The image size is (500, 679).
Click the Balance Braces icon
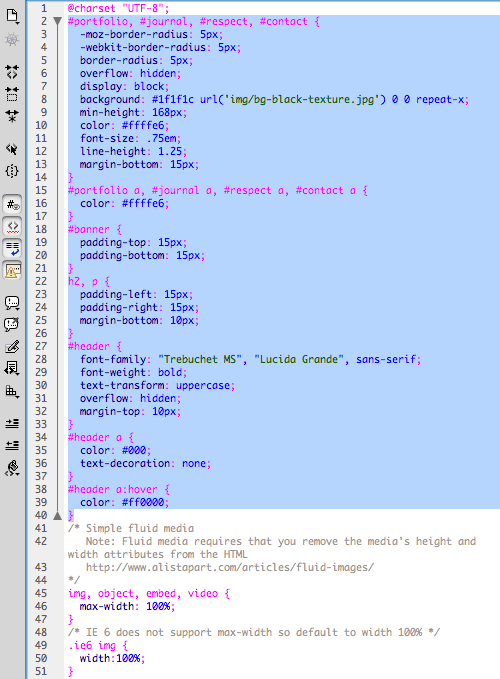click(12, 171)
